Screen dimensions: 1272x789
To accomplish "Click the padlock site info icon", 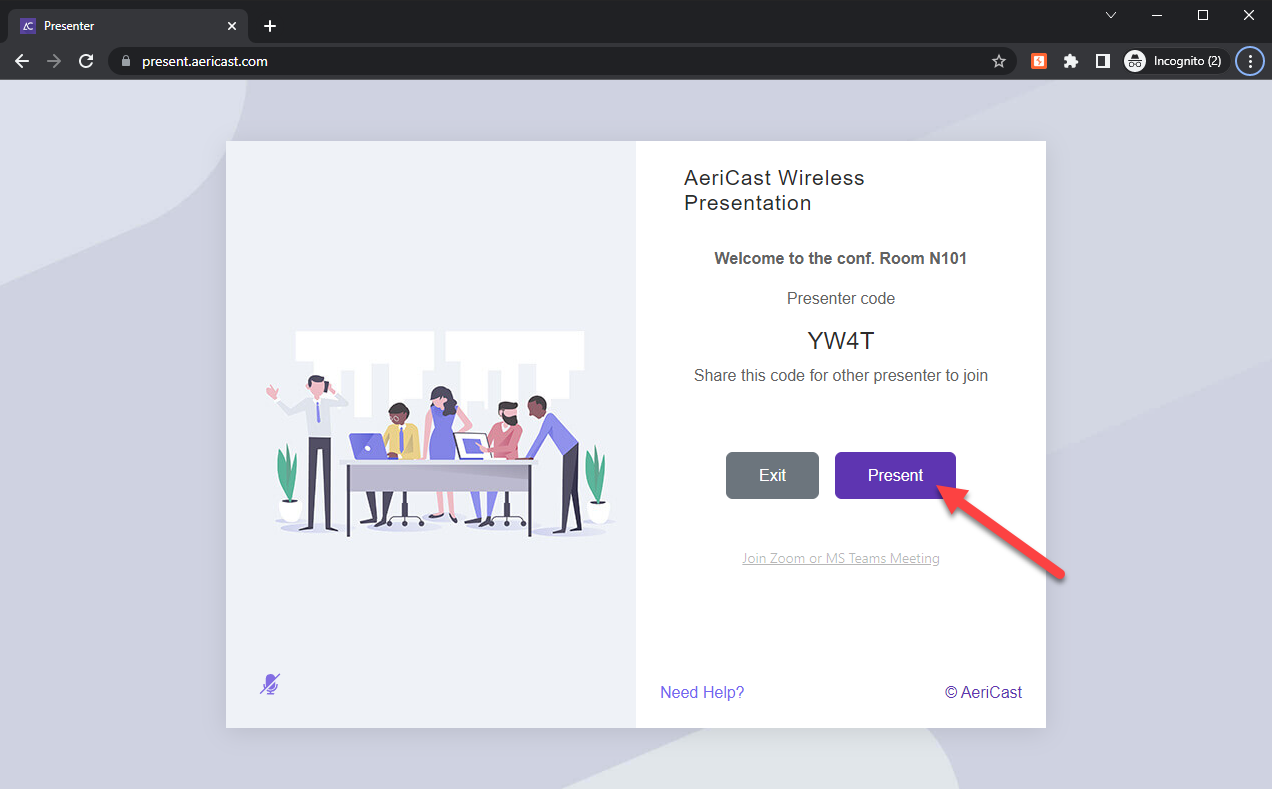I will [x=126, y=61].
